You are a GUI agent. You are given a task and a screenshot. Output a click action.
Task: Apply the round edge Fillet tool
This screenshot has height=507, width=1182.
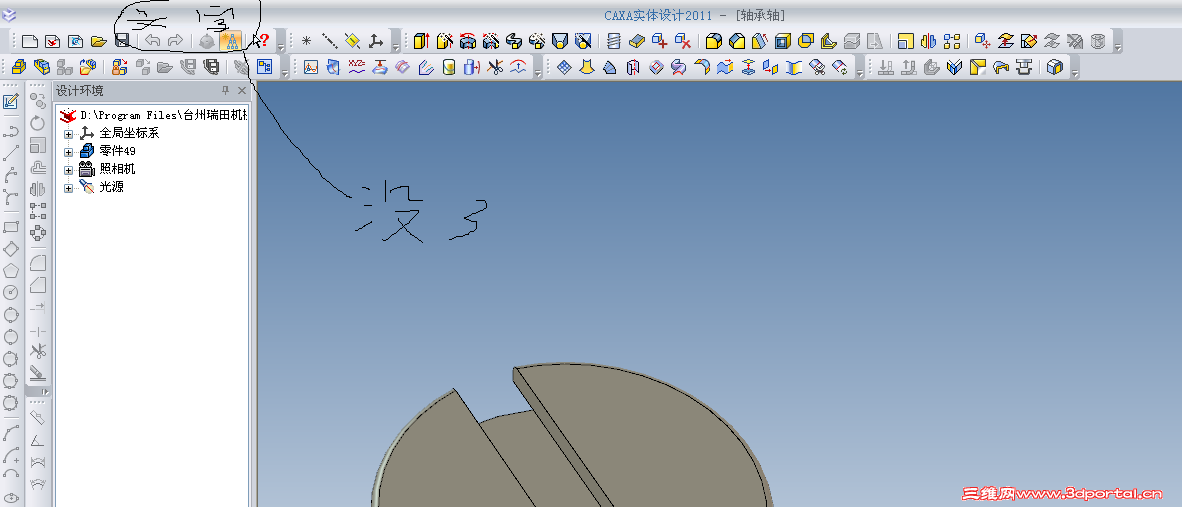coord(714,41)
